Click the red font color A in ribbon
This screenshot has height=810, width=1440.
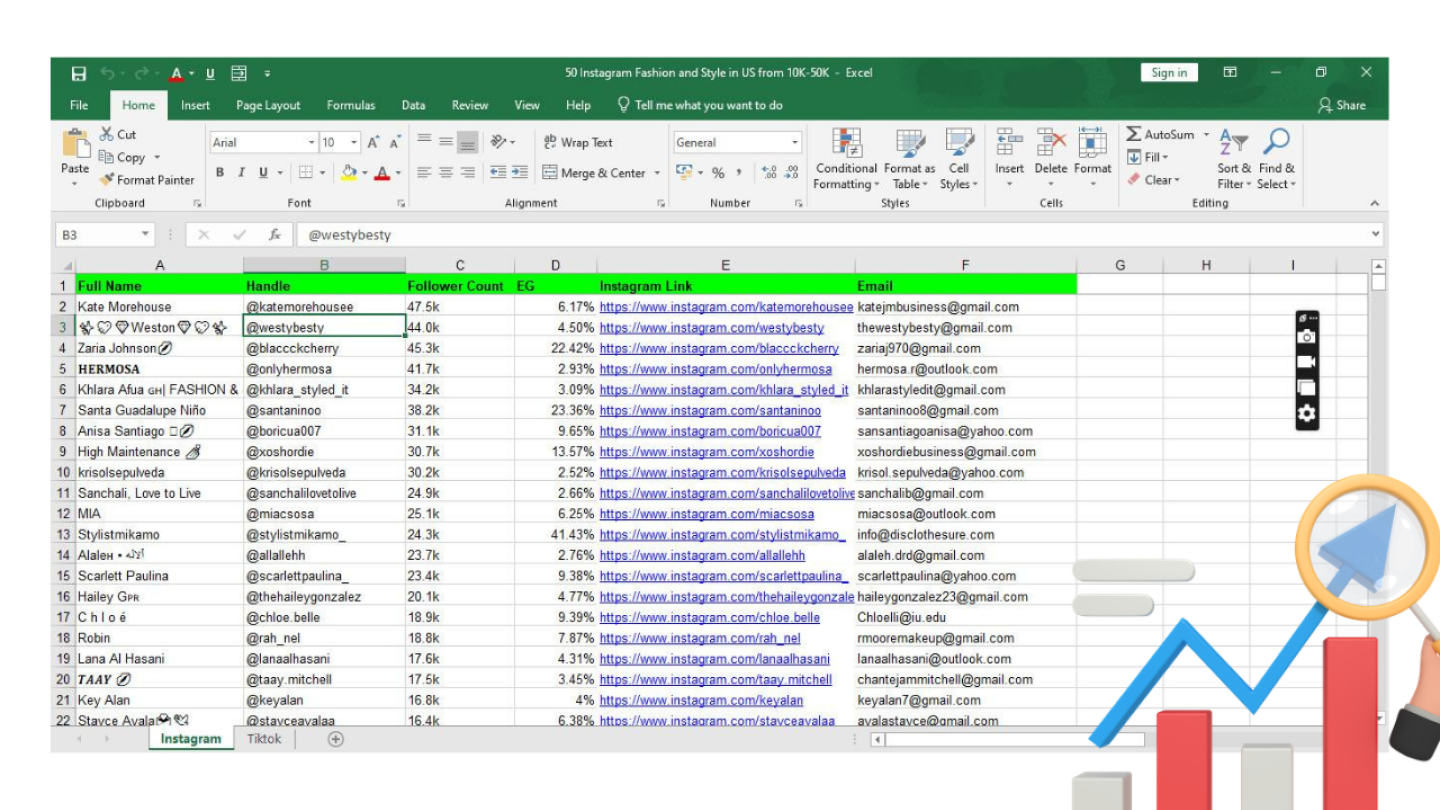coord(381,173)
